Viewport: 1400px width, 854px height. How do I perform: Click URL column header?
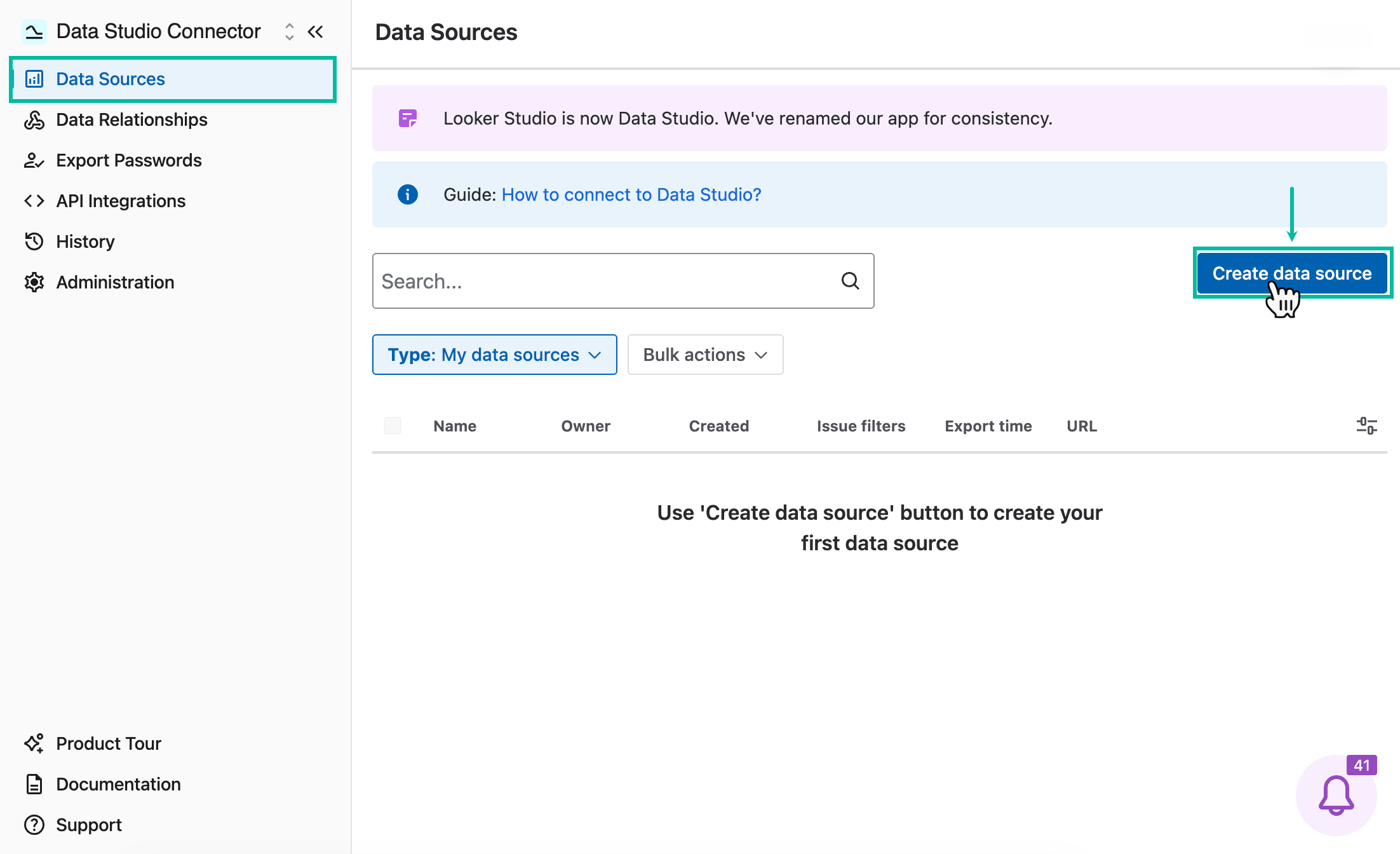[x=1082, y=426]
